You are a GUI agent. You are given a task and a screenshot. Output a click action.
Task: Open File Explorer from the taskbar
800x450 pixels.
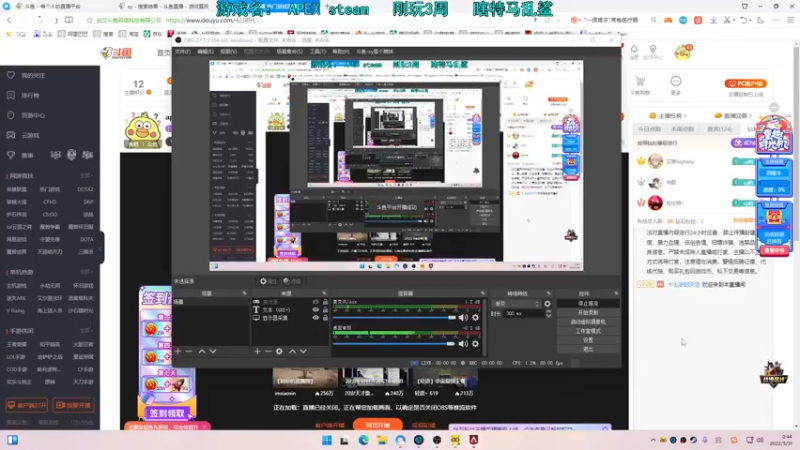(x=382, y=440)
